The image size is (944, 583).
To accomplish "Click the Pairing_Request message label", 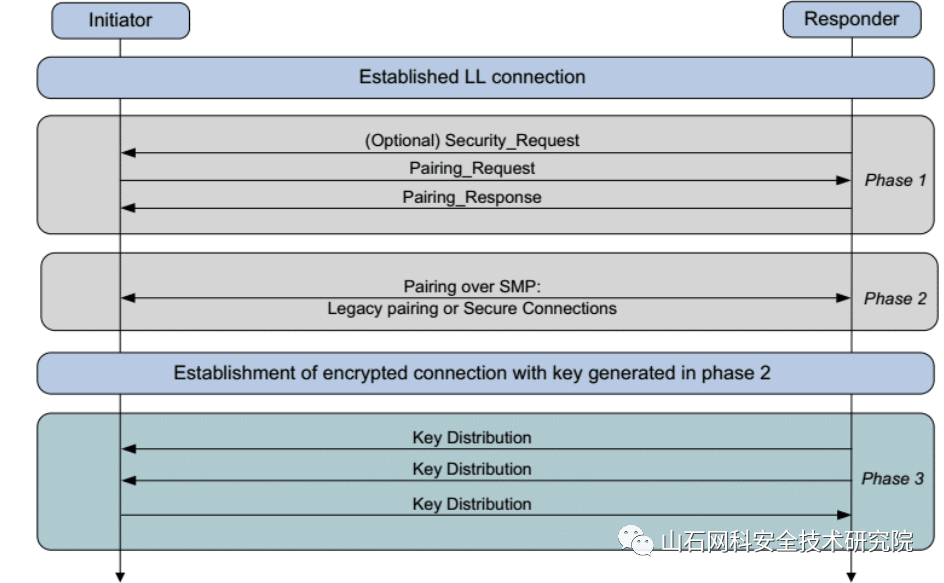I will tap(471, 168).
